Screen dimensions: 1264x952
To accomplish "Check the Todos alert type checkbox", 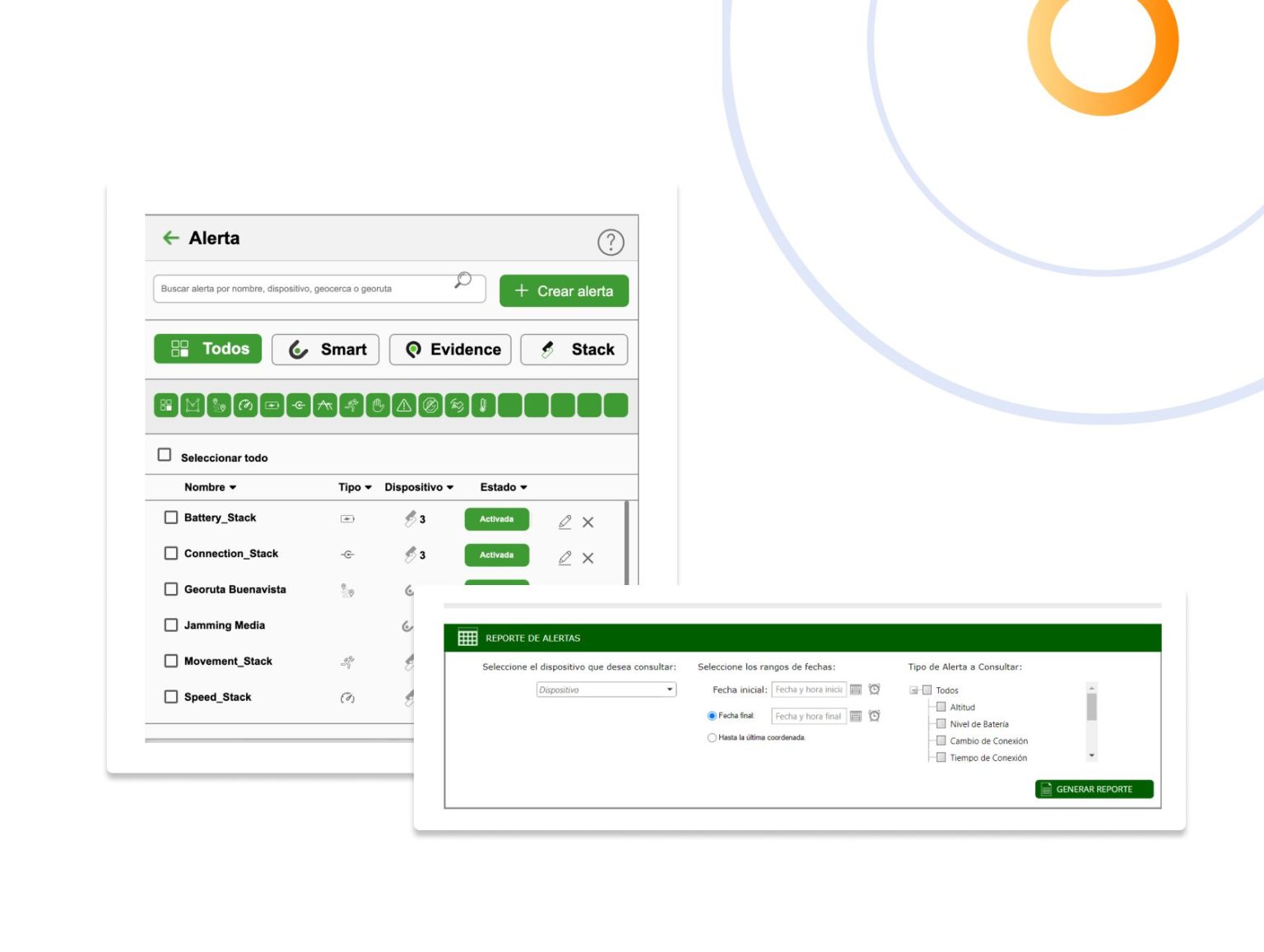I will click(927, 690).
